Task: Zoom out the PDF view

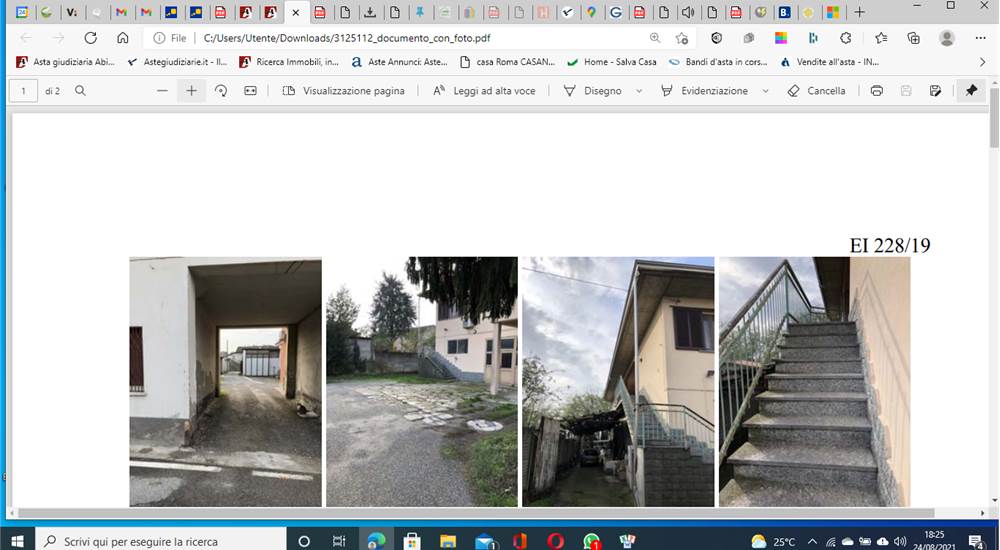Action: [162, 91]
